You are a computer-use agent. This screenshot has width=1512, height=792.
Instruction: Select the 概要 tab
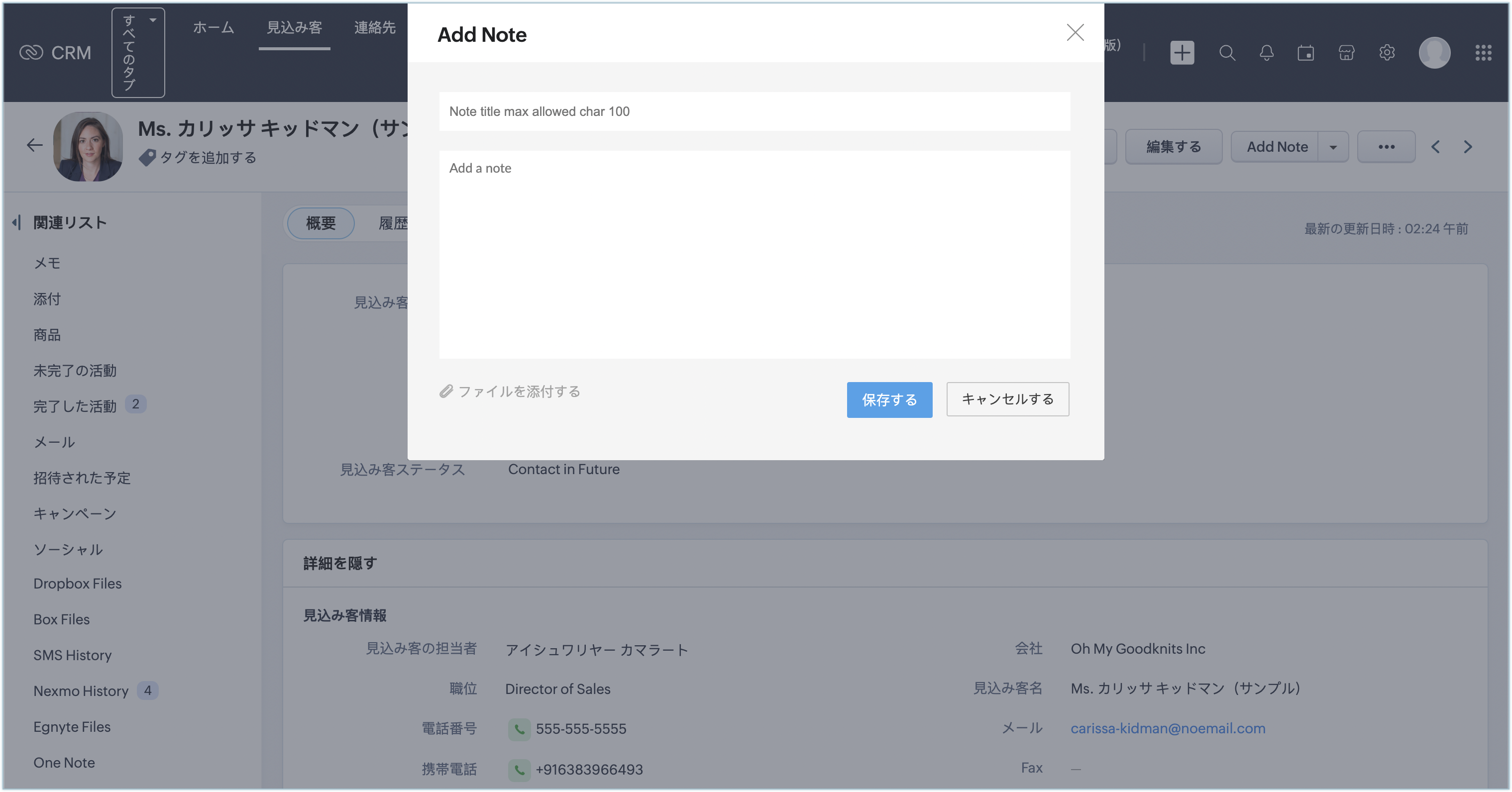click(321, 223)
